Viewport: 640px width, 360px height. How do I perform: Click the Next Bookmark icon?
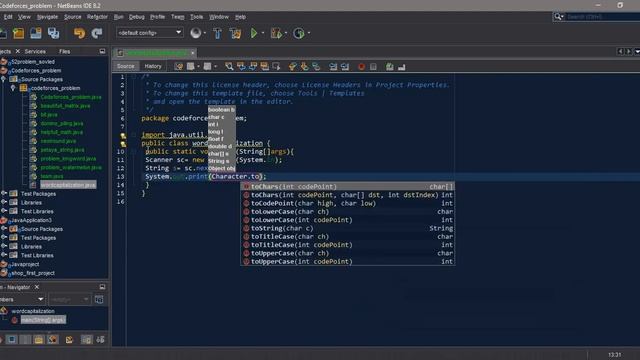pos(304,66)
